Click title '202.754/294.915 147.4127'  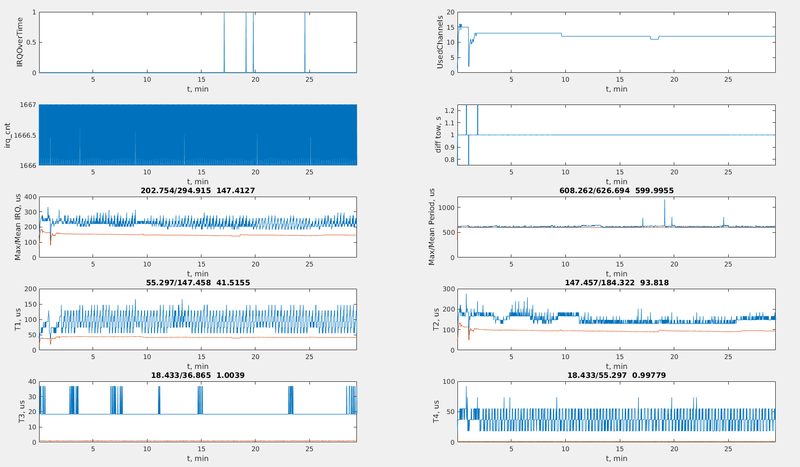197,190
